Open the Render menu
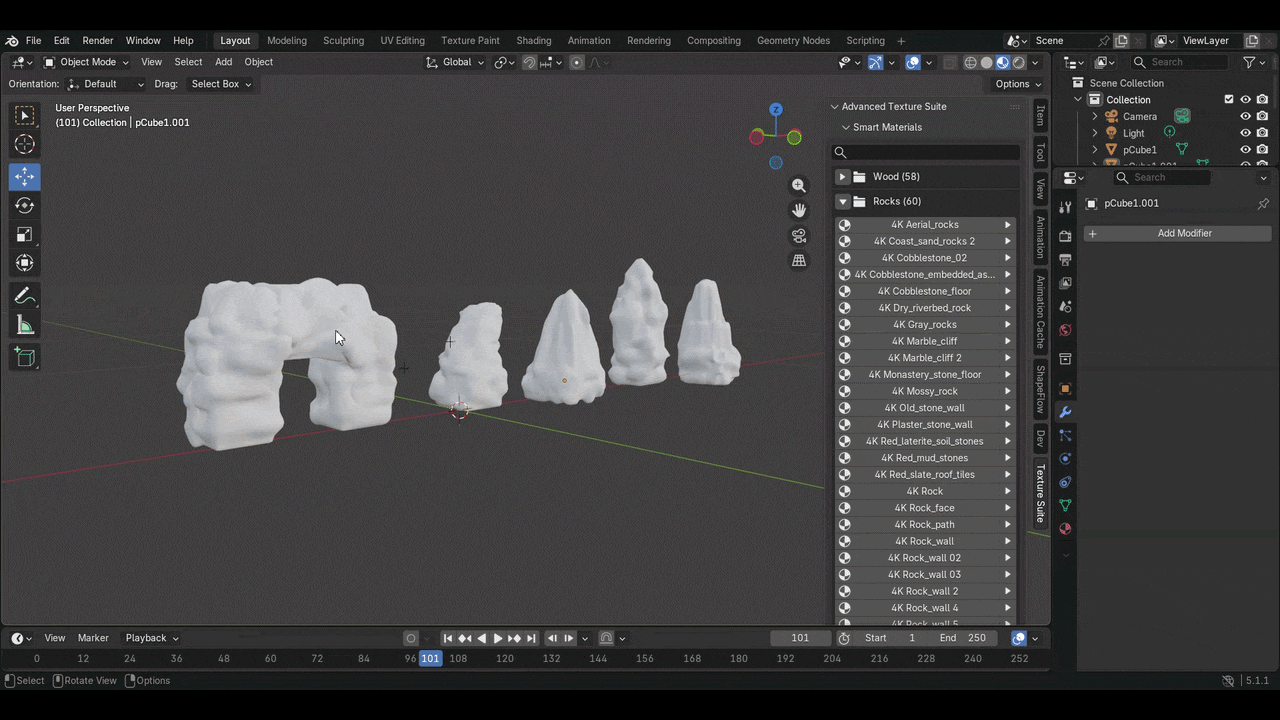 98,41
